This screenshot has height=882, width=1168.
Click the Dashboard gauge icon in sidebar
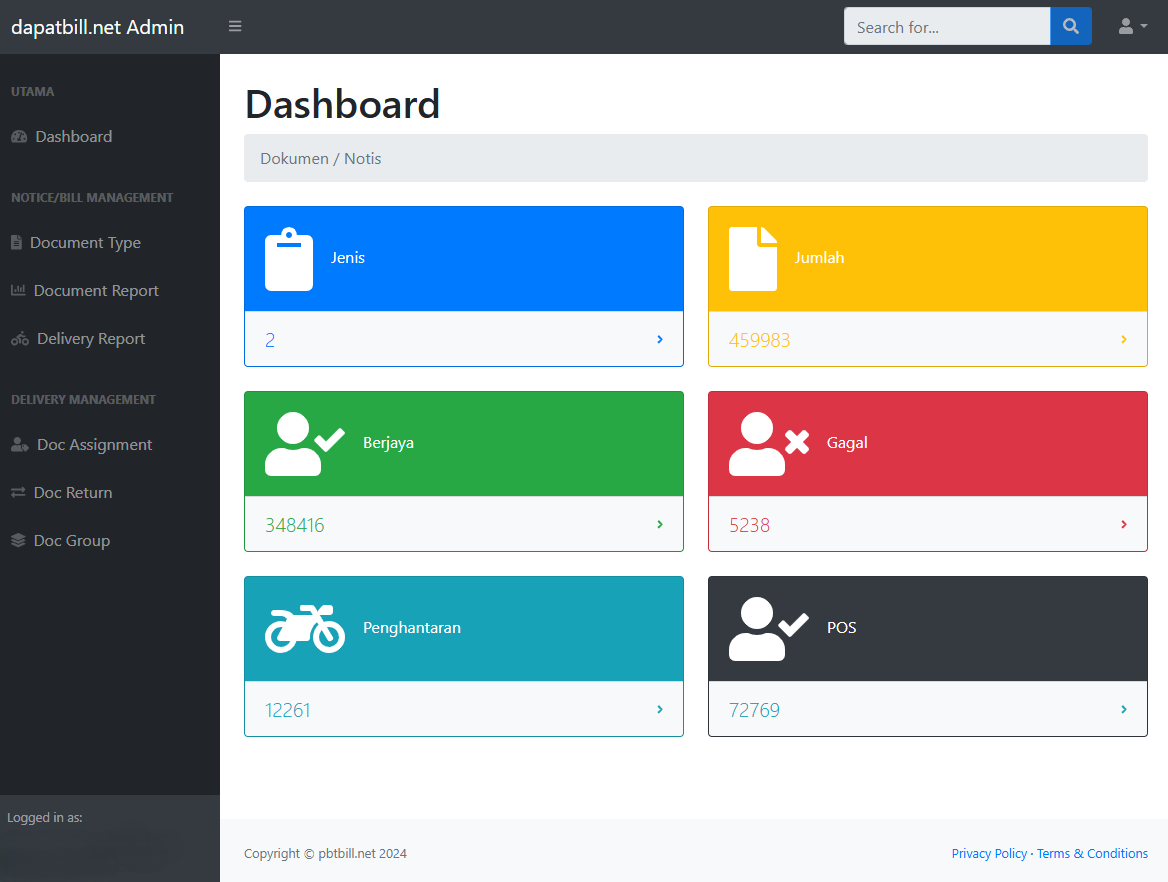(19, 137)
